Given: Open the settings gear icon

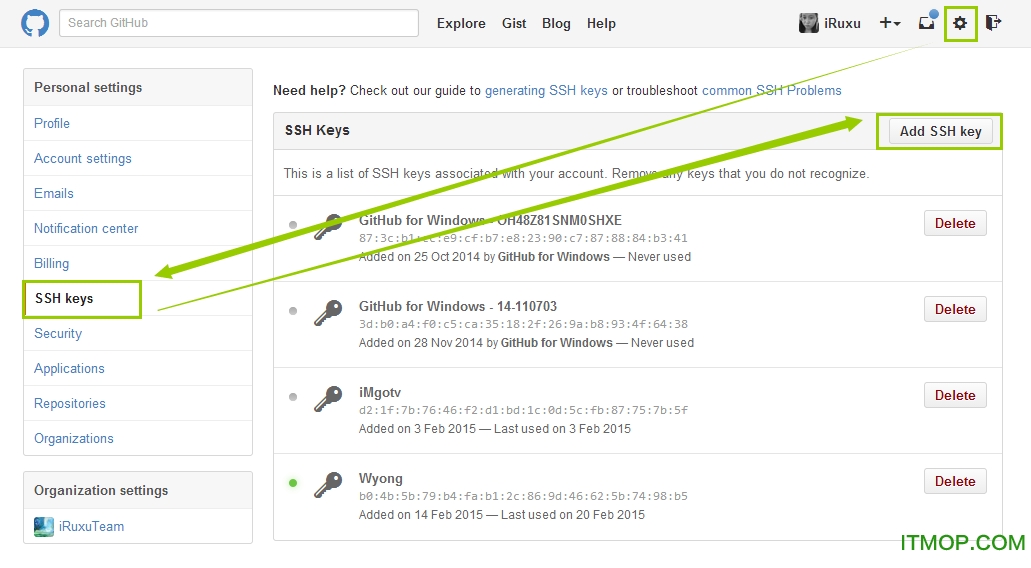Looking at the screenshot, I should point(960,23).
